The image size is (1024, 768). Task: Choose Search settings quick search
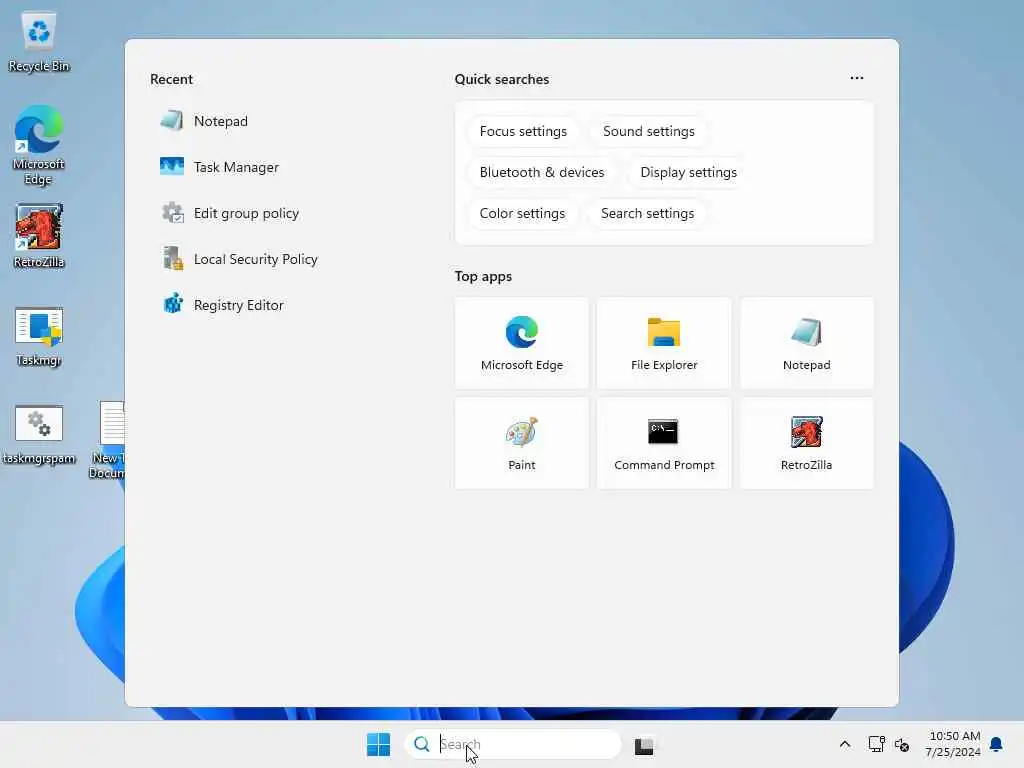[x=647, y=214]
